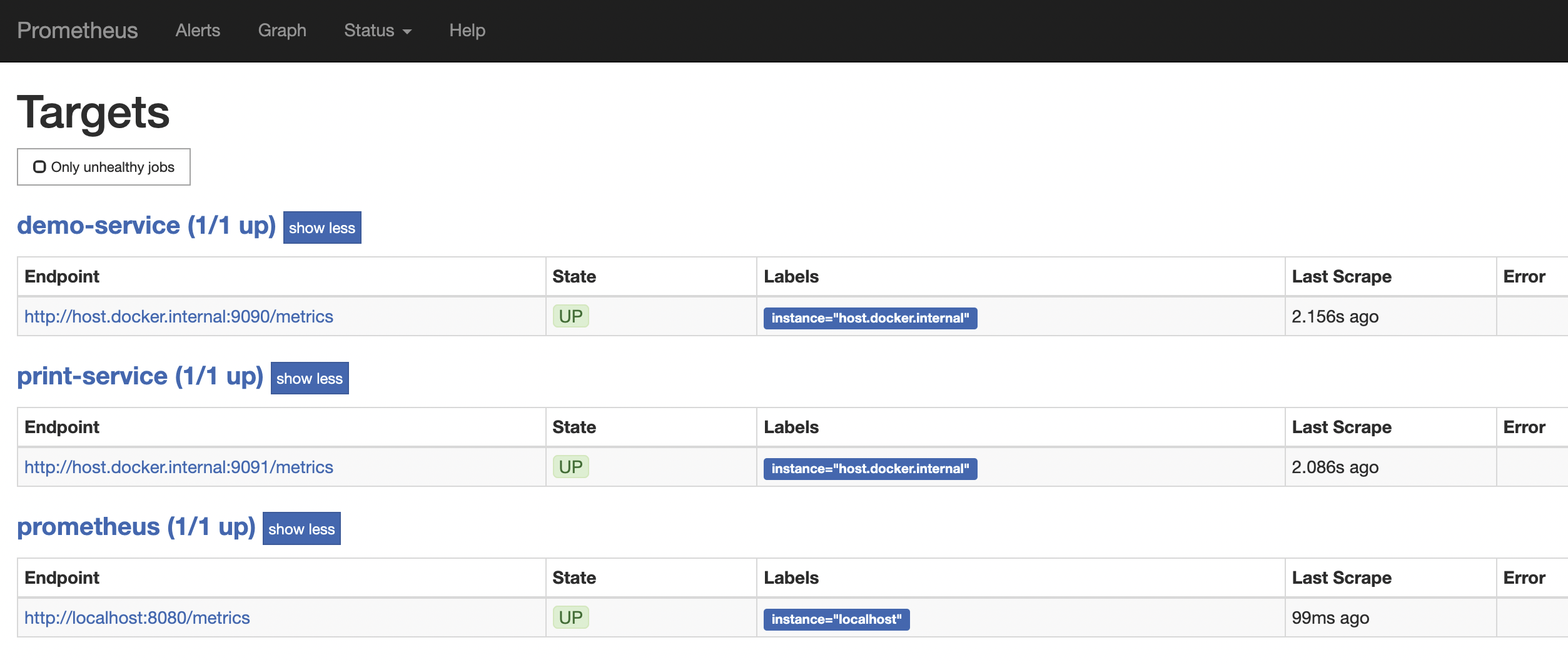Select the UP badge in localhost row
1568x665 pixels.
tap(570, 617)
